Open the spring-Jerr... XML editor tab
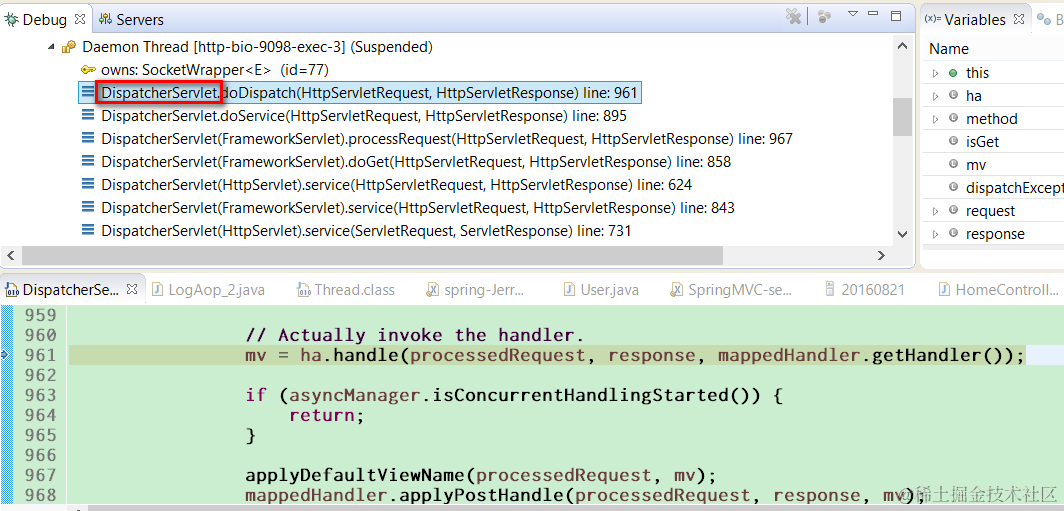The height and width of the screenshot is (511, 1064). pyautogui.click(x=476, y=290)
